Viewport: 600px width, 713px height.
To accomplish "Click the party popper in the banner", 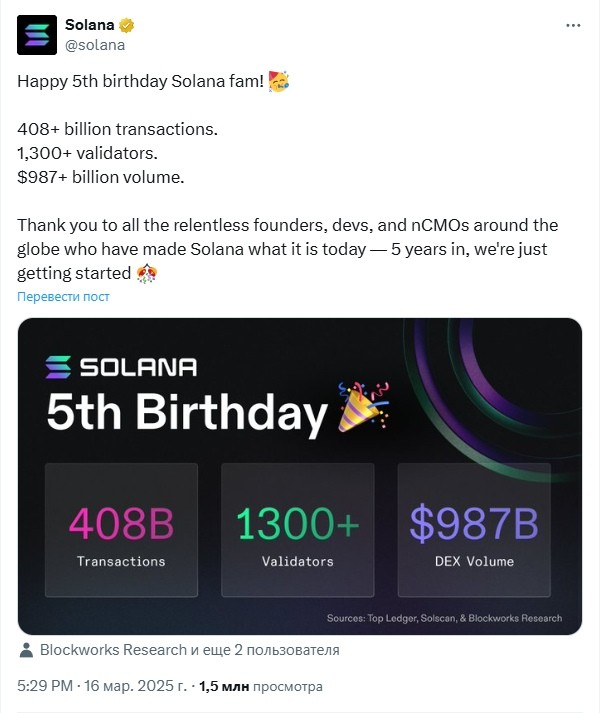I will coord(363,407).
